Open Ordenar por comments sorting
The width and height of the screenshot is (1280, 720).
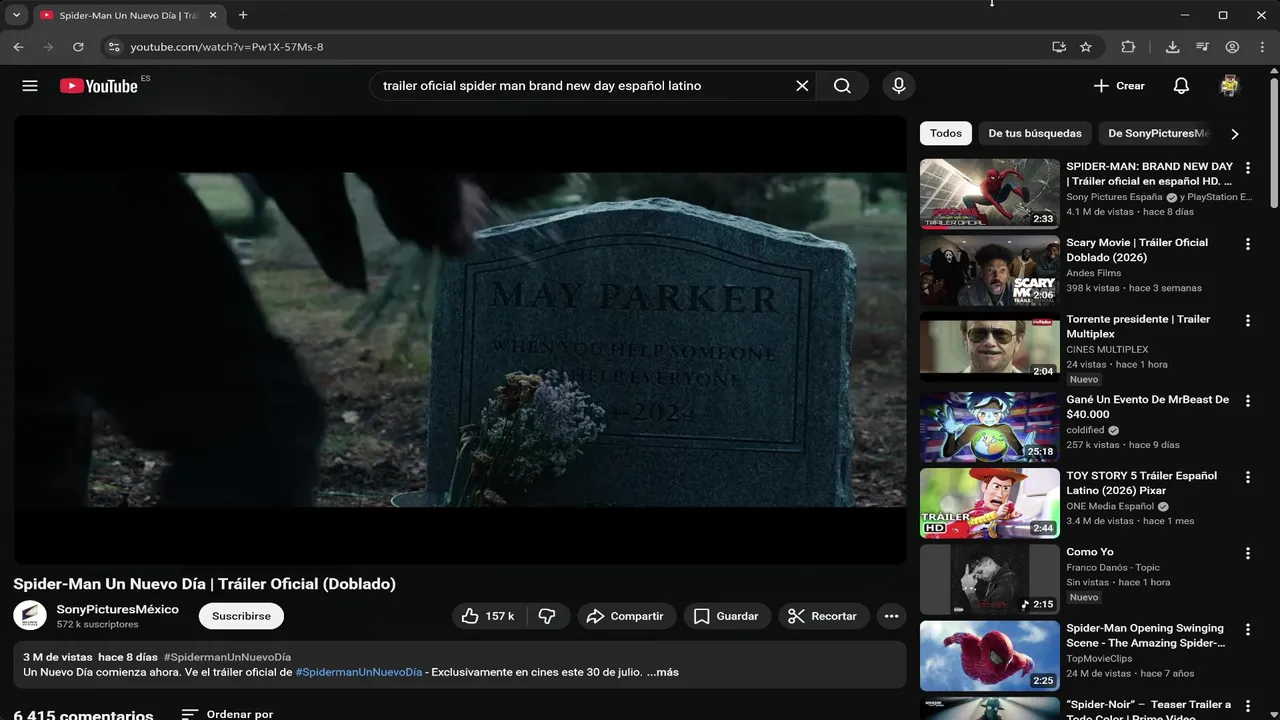point(227,714)
